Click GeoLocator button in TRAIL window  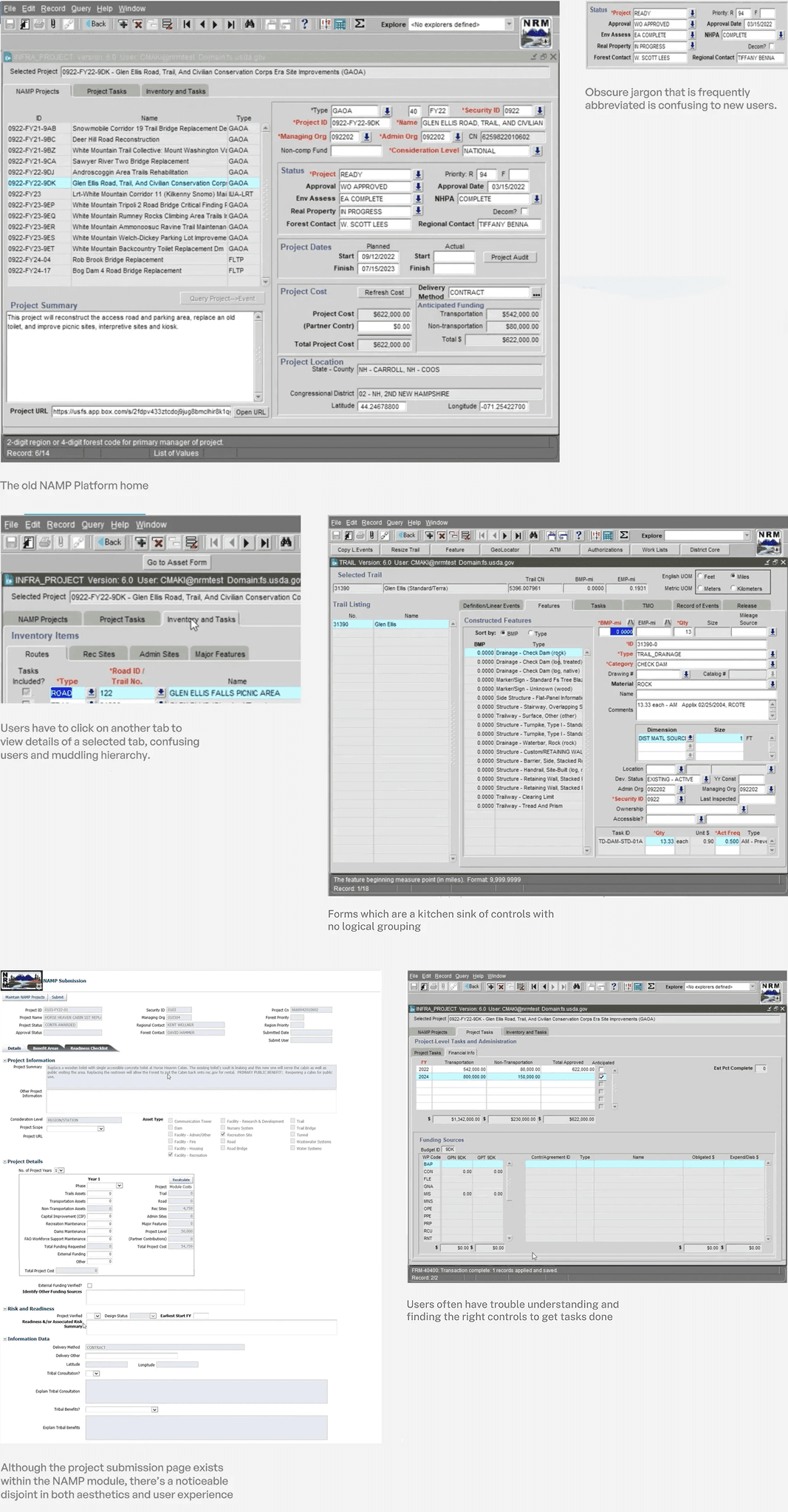pyautogui.click(x=505, y=550)
